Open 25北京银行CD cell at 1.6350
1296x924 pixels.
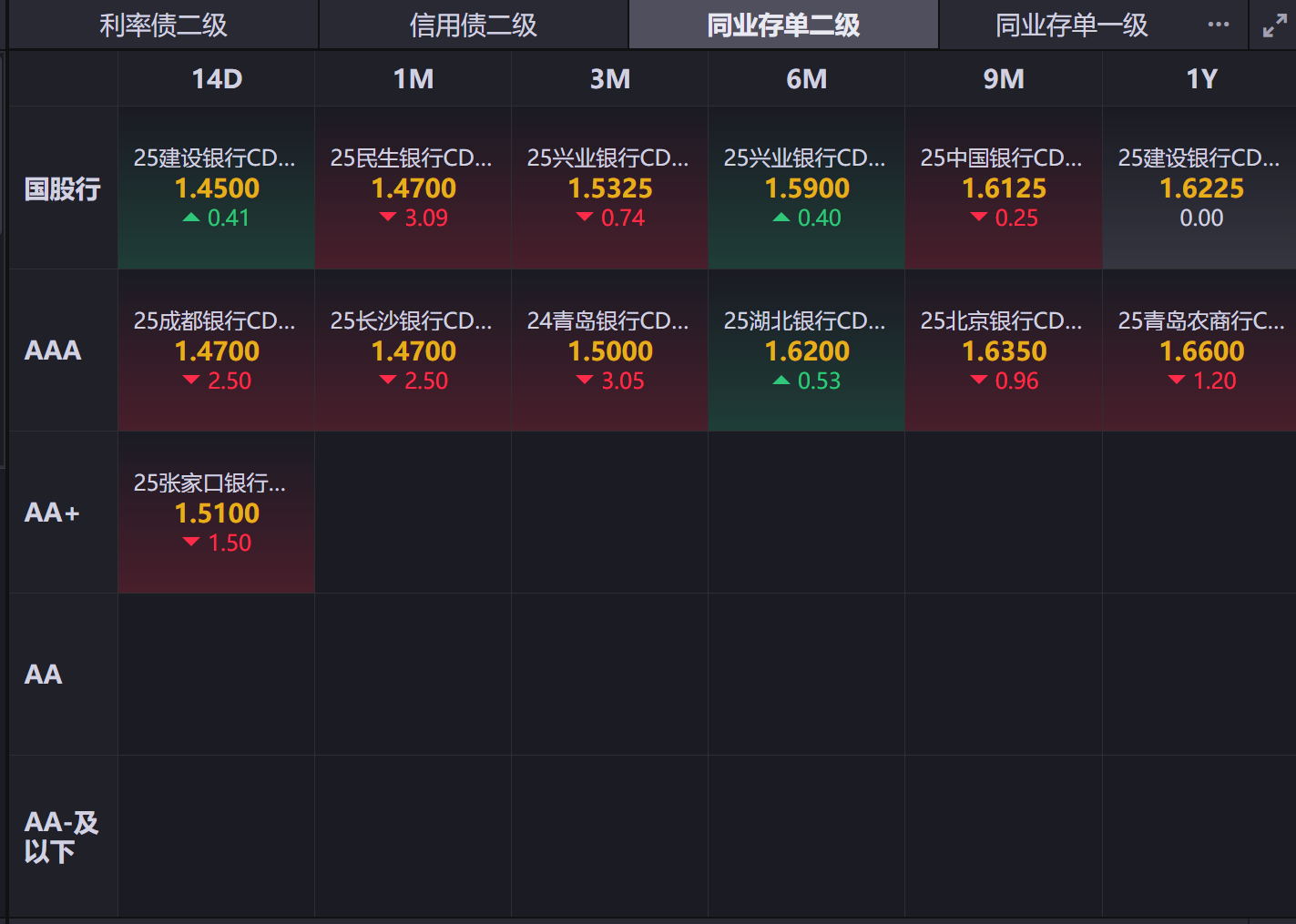1004,350
